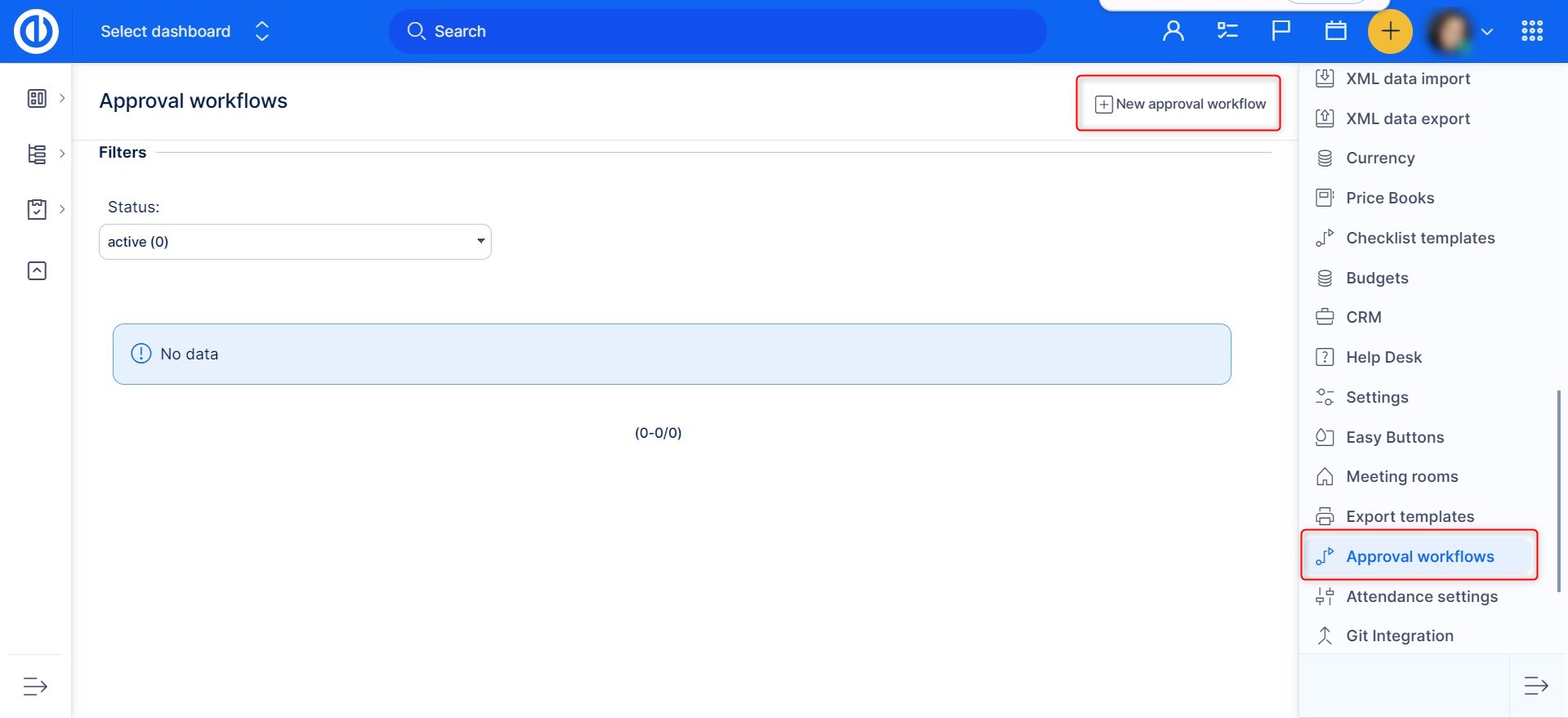Open the user profile icon in top bar
The height and width of the screenshot is (718, 1568).
pos(1173,31)
